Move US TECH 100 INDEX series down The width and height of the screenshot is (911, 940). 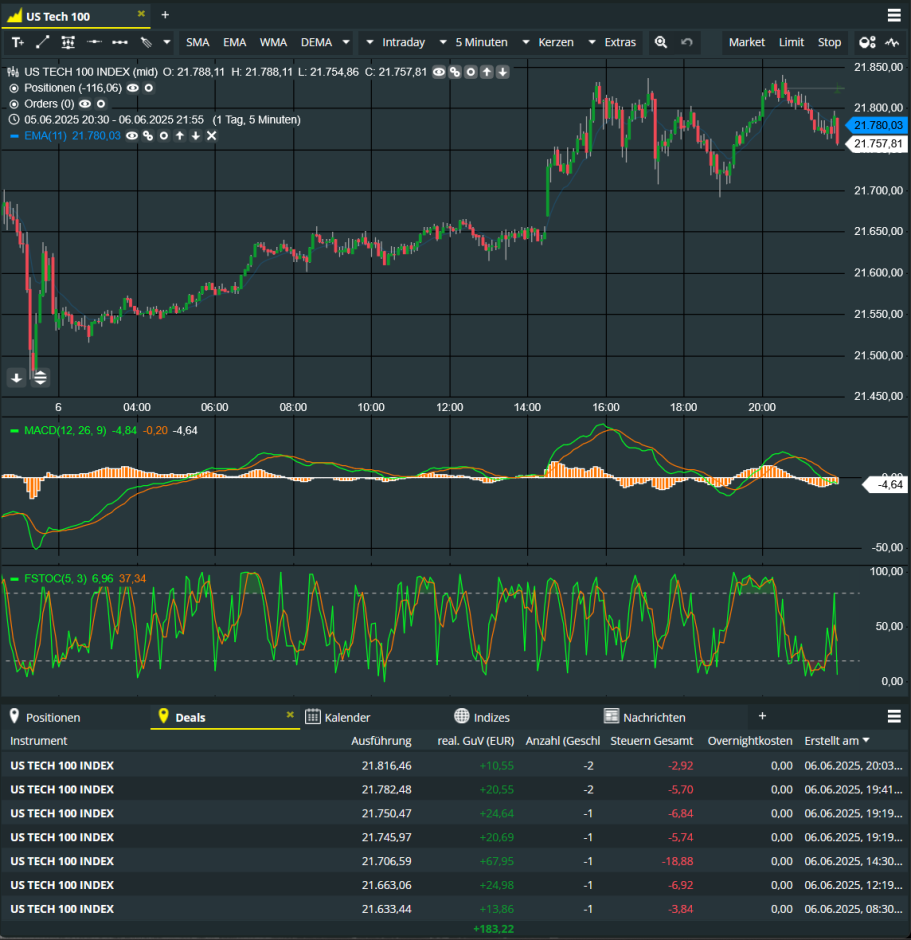click(x=503, y=73)
